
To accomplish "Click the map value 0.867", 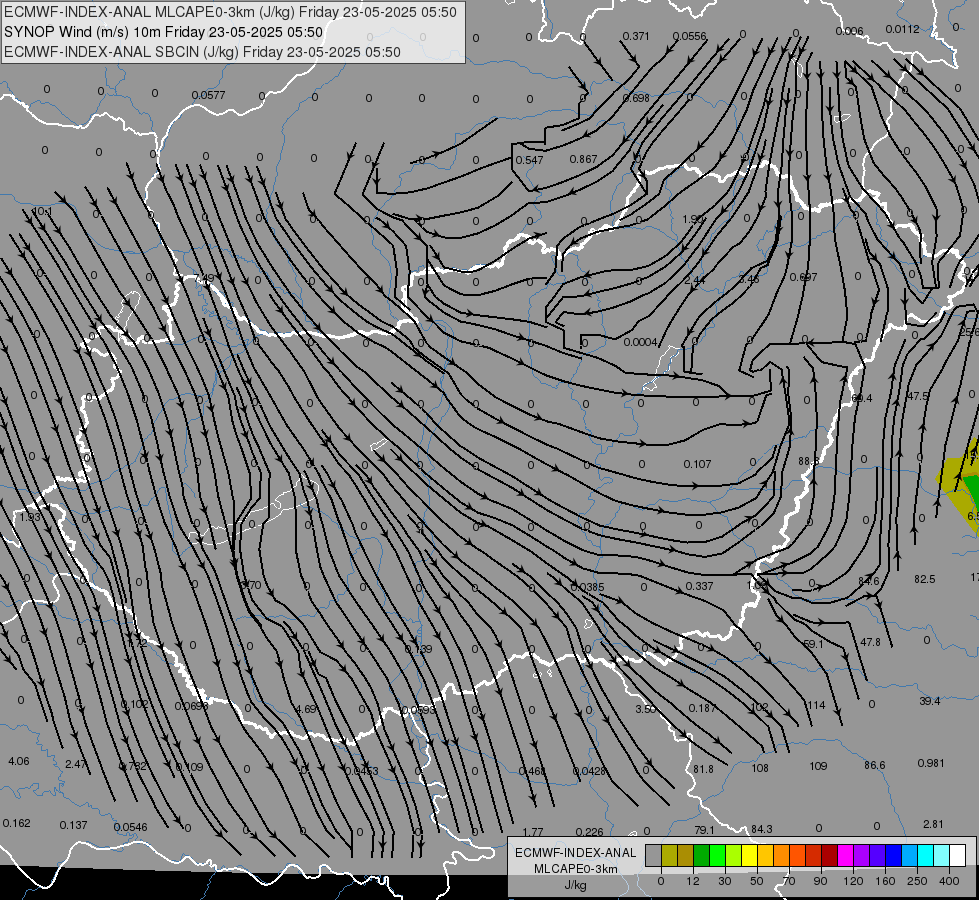I will [x=584, y=159].
